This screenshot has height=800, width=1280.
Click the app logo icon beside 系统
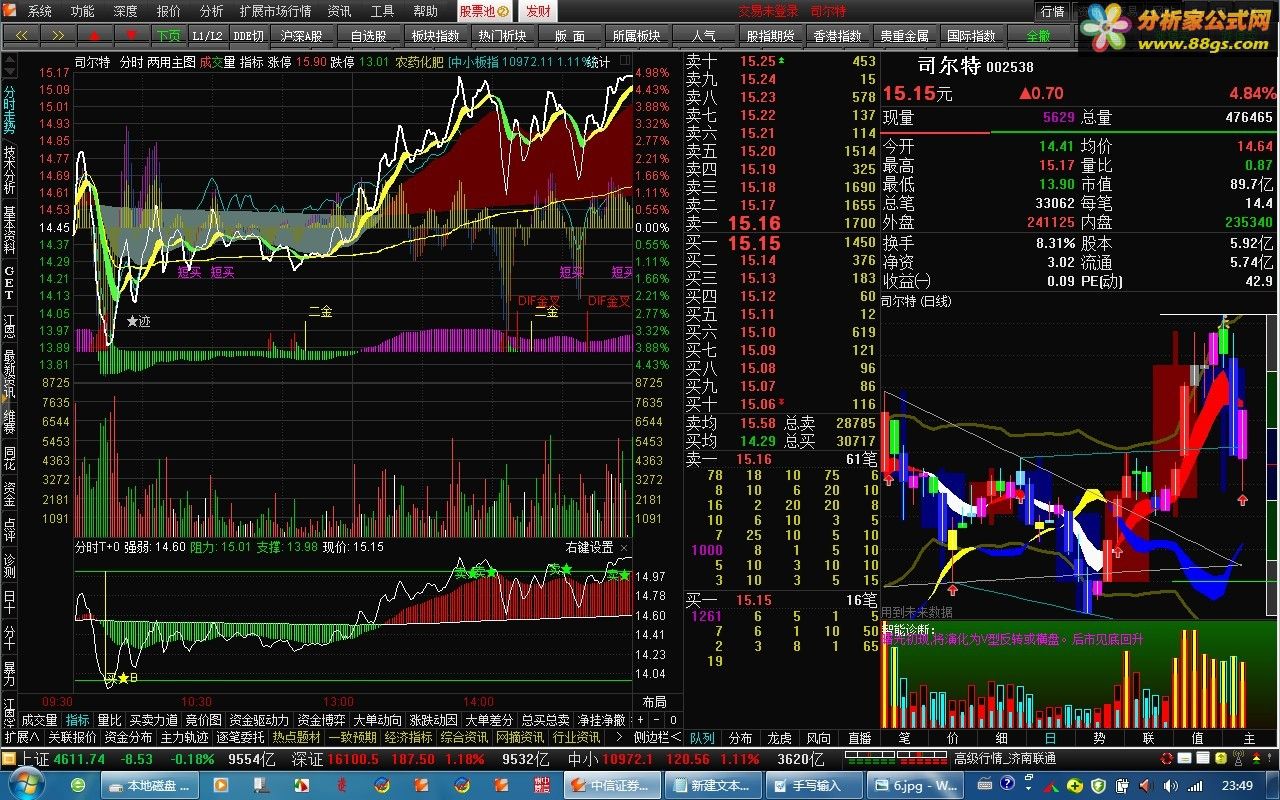tap(11, 11)
